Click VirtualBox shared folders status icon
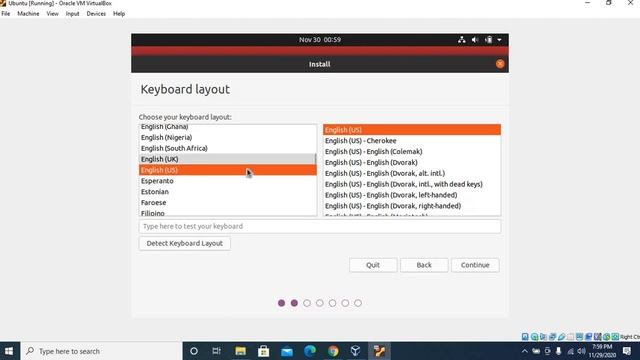The width and height of the screenshot is (640, 360). 570,337
